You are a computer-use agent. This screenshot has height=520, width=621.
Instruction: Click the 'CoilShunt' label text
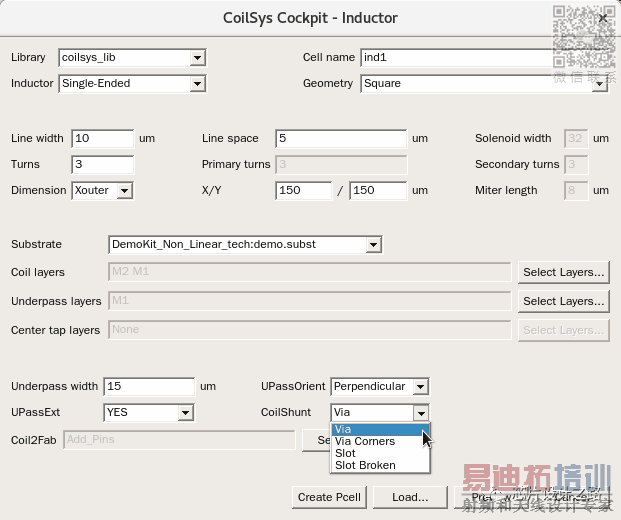pos(286,412)
